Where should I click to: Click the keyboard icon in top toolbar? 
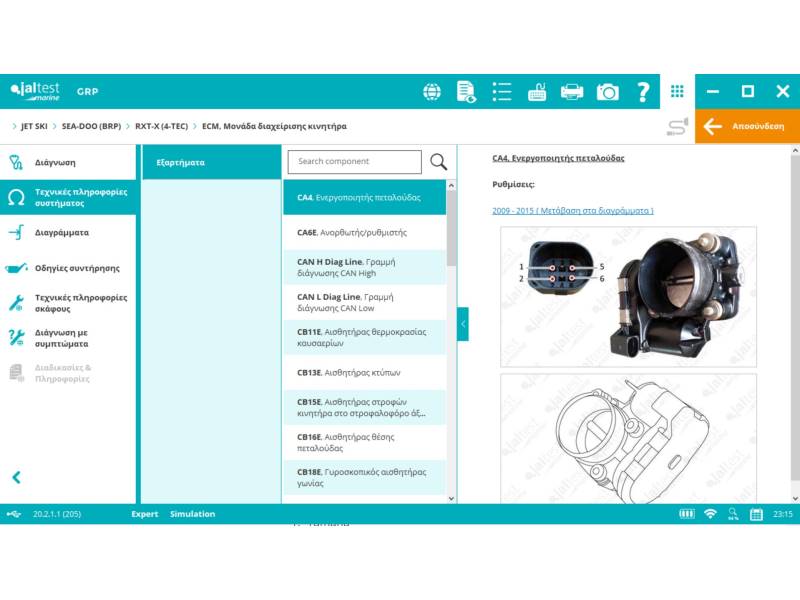point(537,92)
